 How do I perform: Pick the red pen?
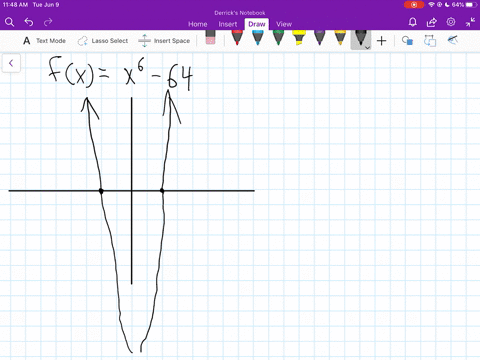[237, 37]
